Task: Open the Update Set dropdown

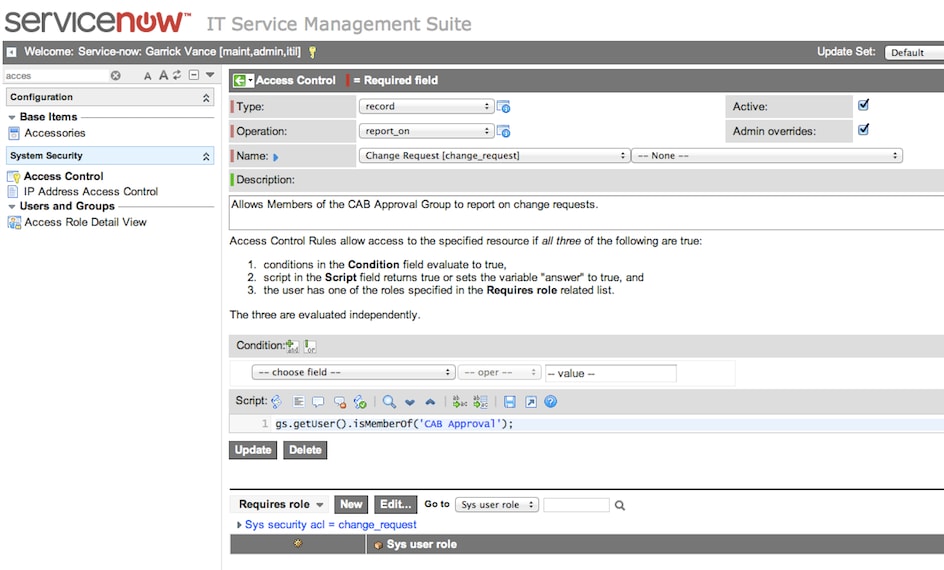Action: click(914, 53)
